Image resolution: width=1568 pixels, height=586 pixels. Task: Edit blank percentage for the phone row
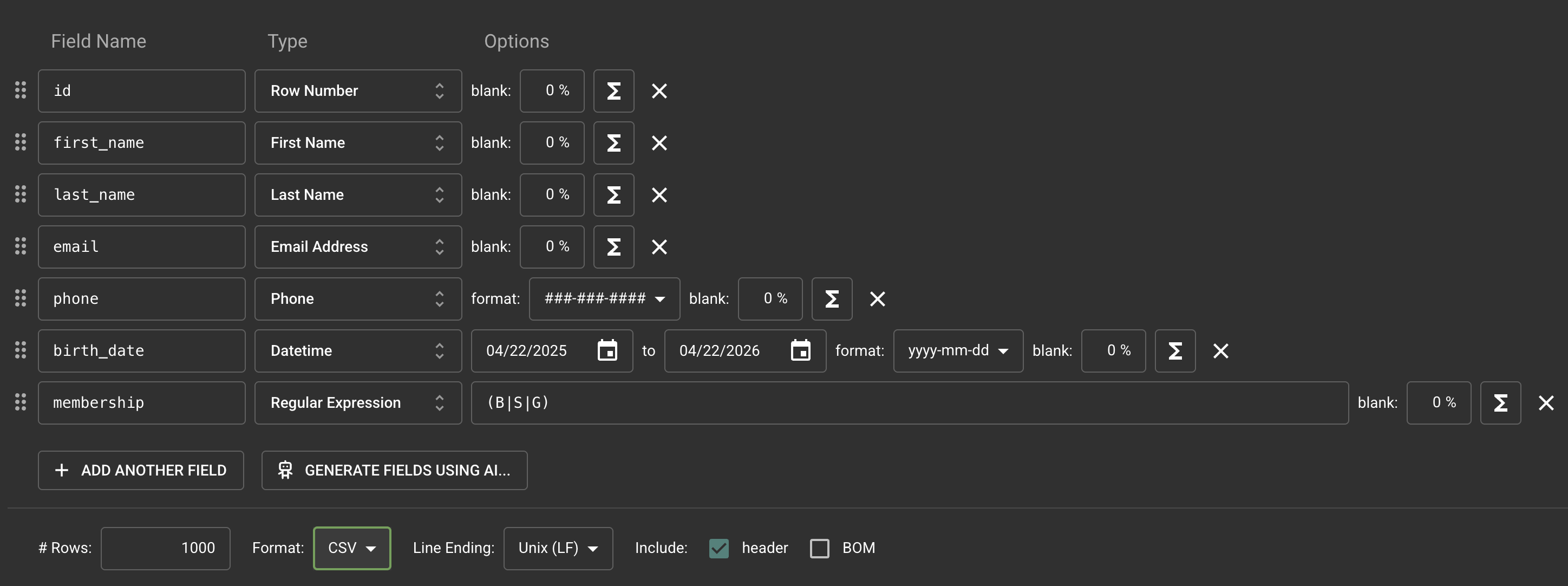[x=770, y=298]
